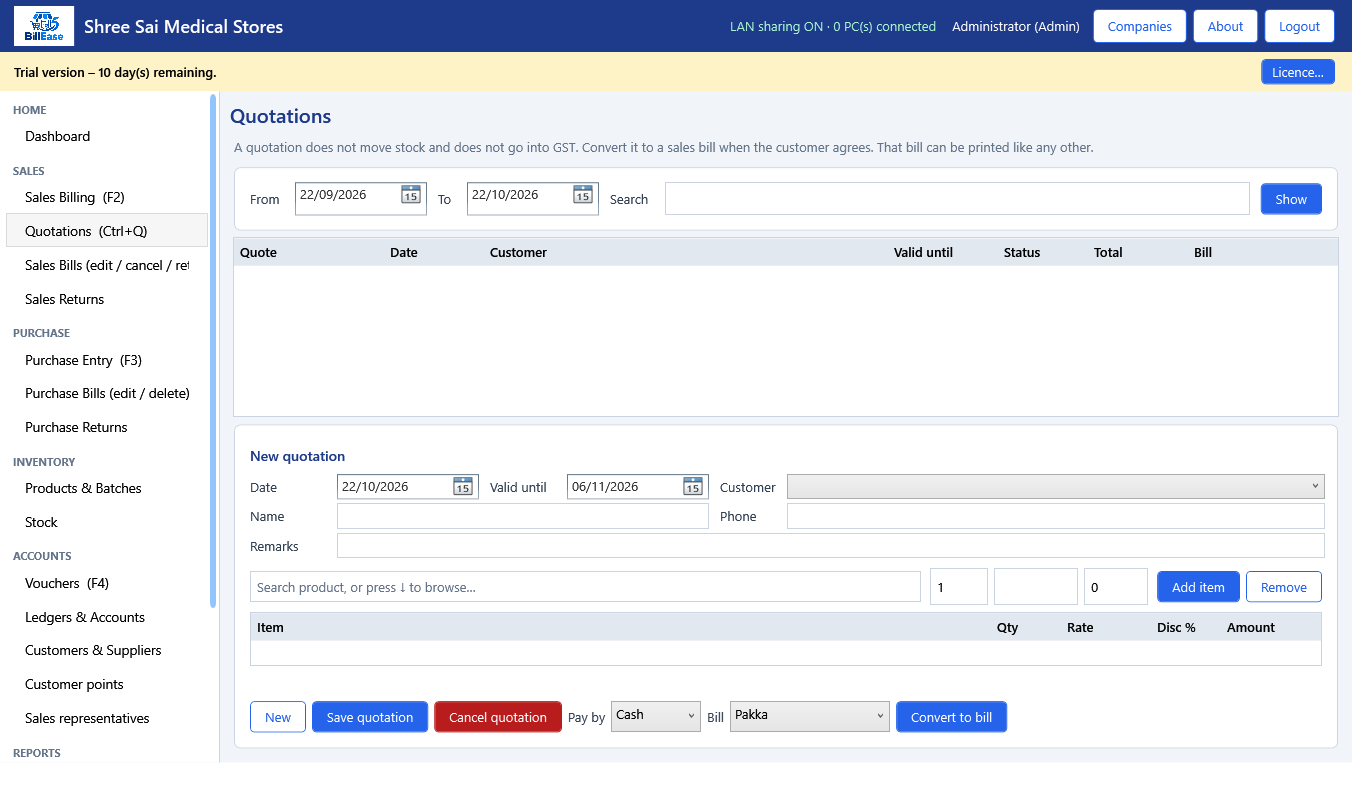
Task: Click the red Cancel quotation button
Action: pos(498,717)
